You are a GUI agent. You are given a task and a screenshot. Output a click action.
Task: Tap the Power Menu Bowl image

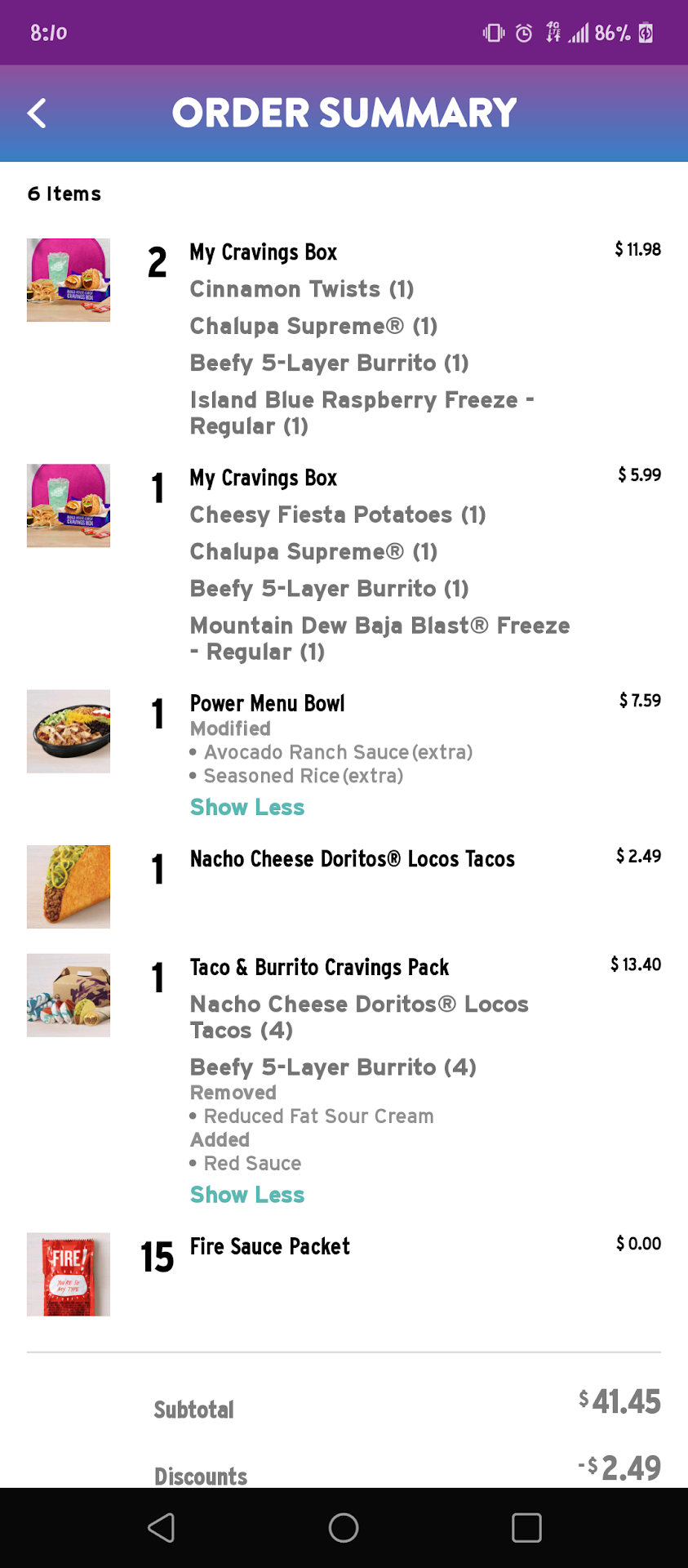tap(69, 731)
